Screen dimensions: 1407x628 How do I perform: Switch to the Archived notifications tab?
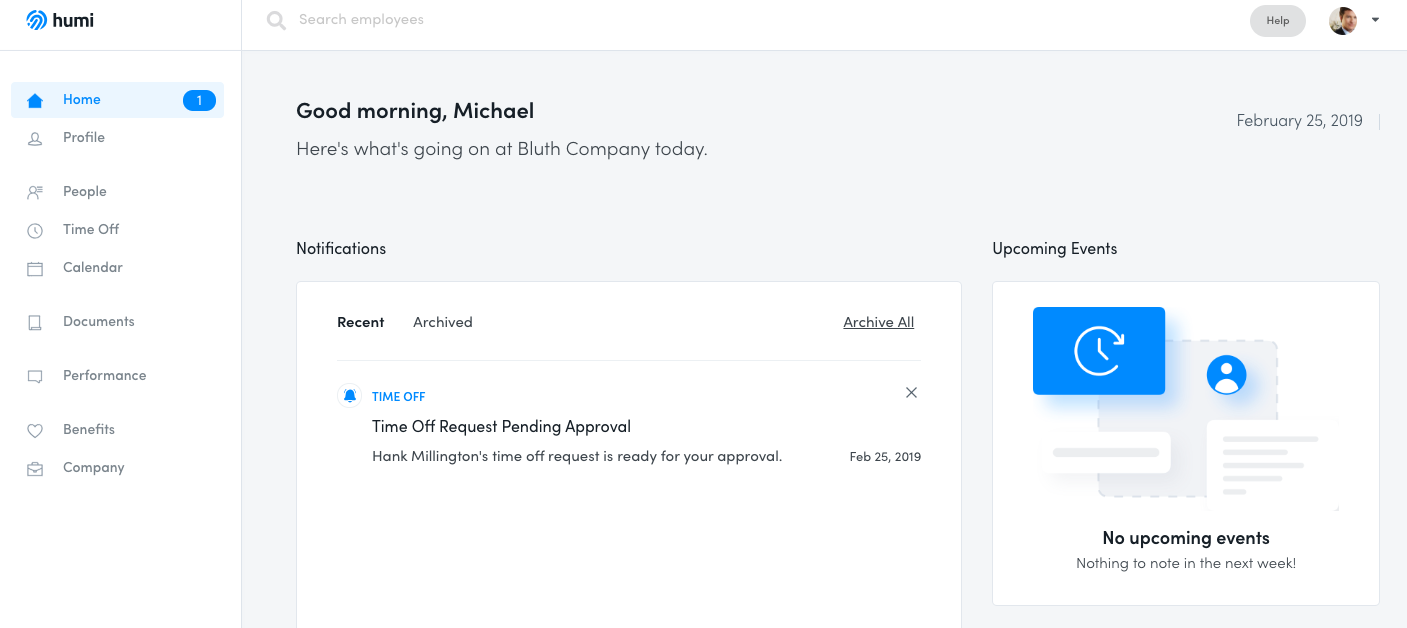pos(443,322)
